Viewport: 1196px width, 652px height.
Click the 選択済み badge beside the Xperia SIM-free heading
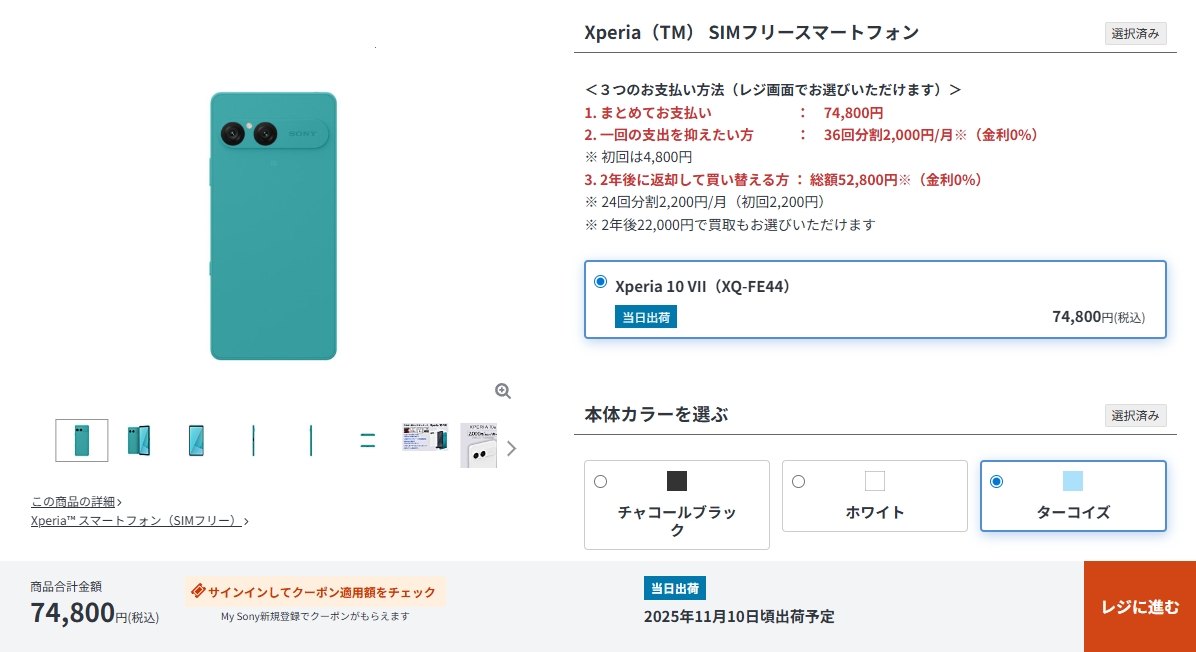tap(1136, 34)
